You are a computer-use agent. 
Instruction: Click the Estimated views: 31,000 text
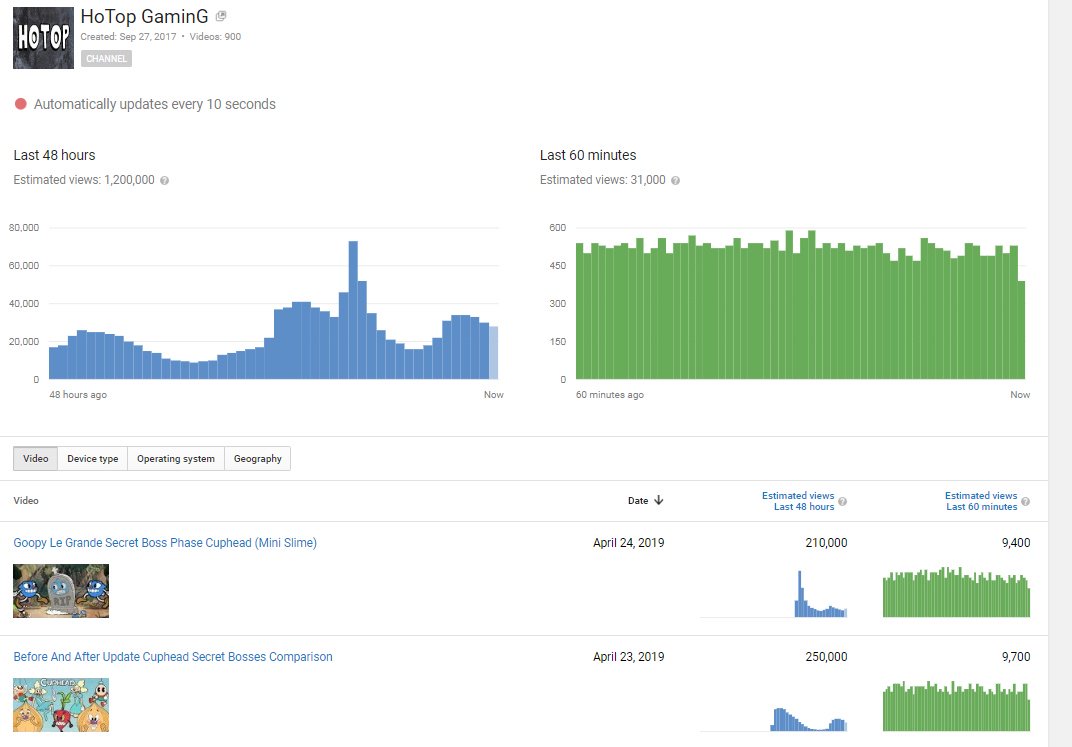(602, 180)
